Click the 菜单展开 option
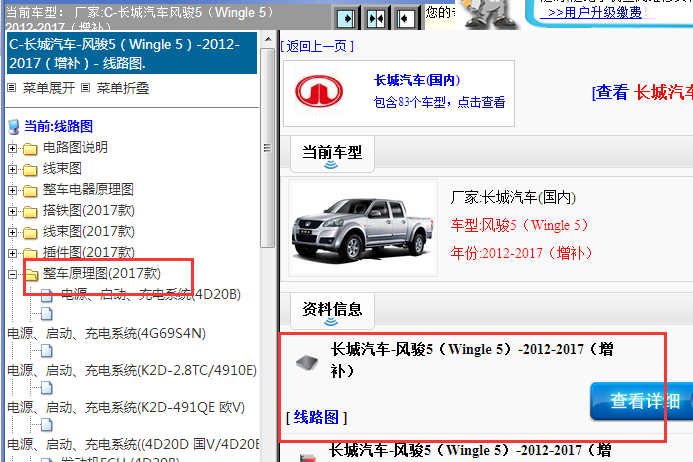 pos(49,88)
